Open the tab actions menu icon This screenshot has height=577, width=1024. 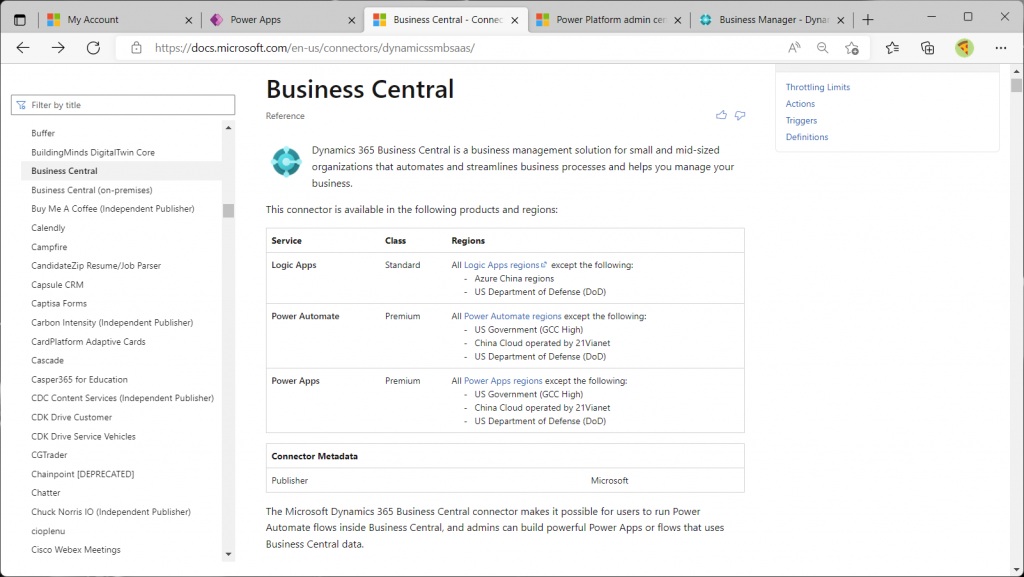pos(20,20)
